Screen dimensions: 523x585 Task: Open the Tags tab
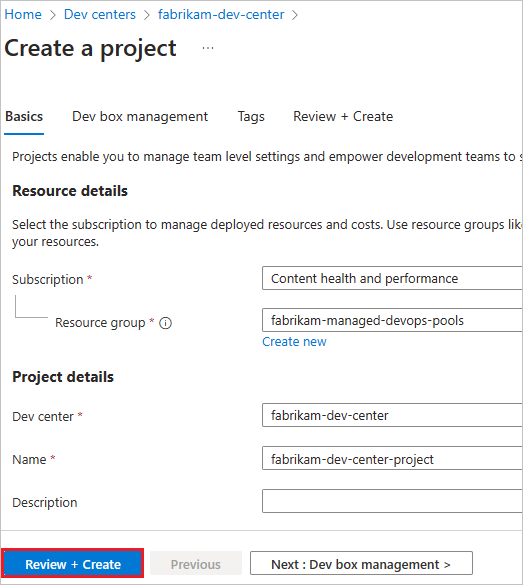click(251, 116)
